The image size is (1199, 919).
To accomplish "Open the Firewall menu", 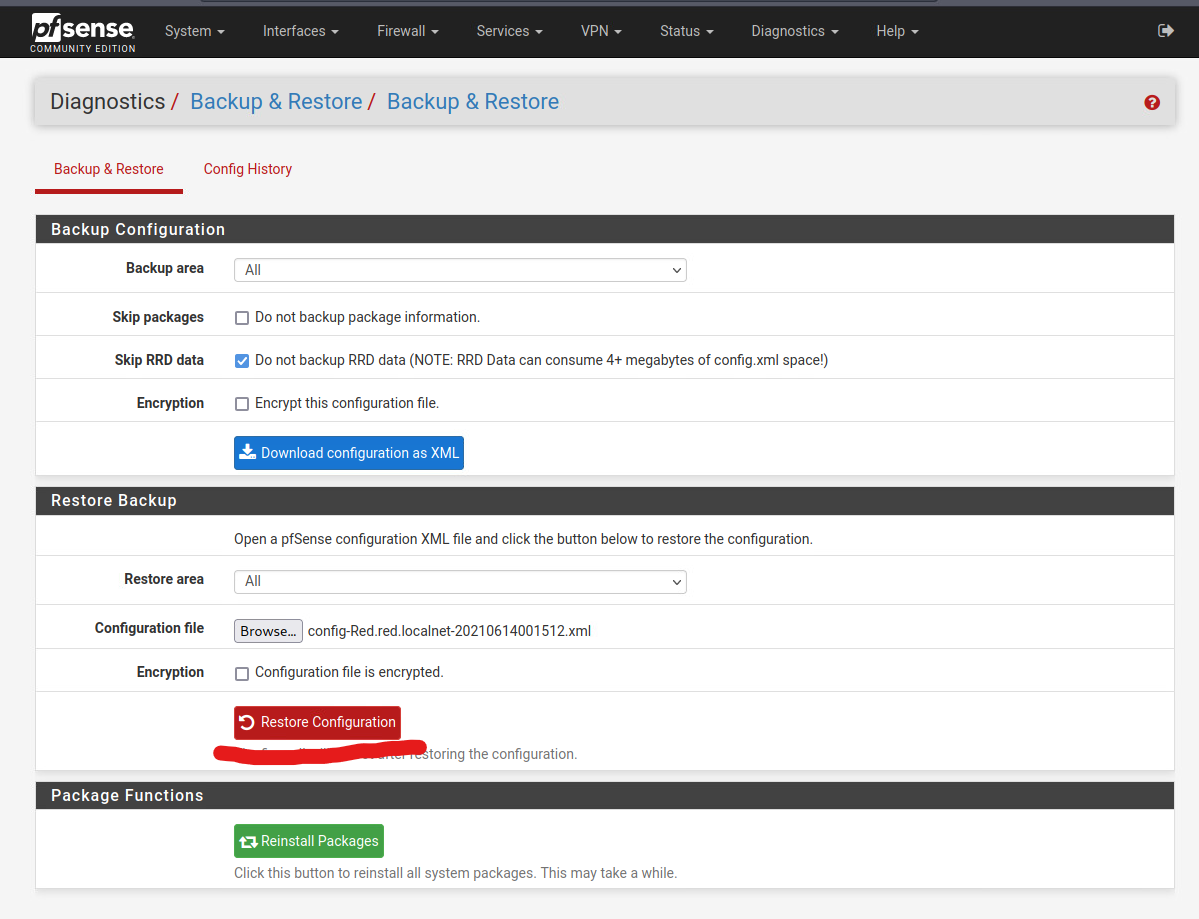I will click(x=408, y=31).
